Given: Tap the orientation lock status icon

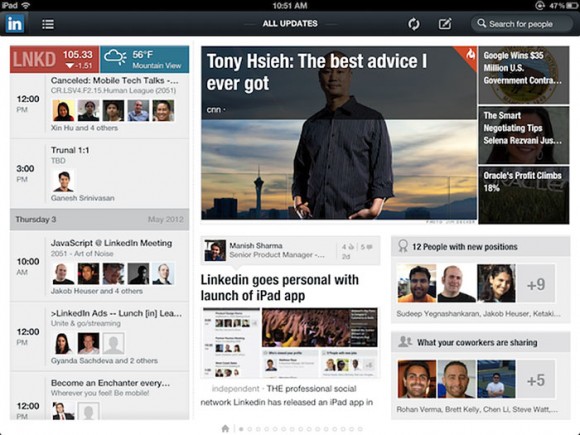Looking at the screenshot, I should point(540,5).
